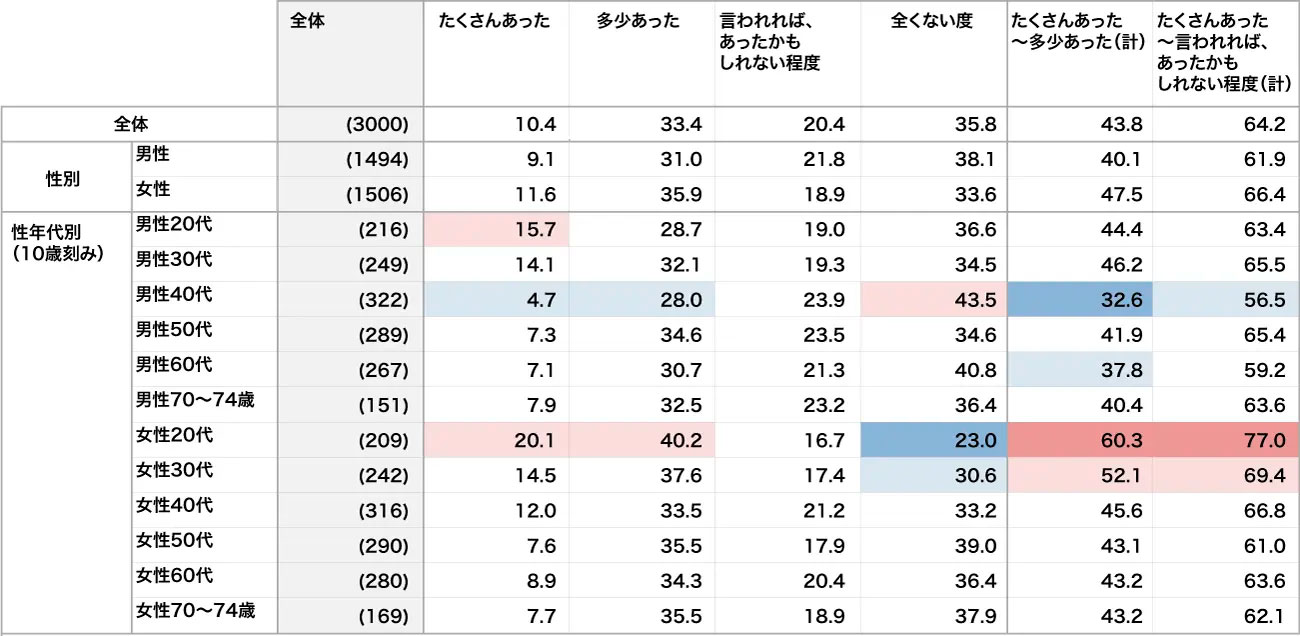The height and width of the screenshot is (636, 1300).
Task: Select the 女性 row label under 性別
Action: coord(153,189)
